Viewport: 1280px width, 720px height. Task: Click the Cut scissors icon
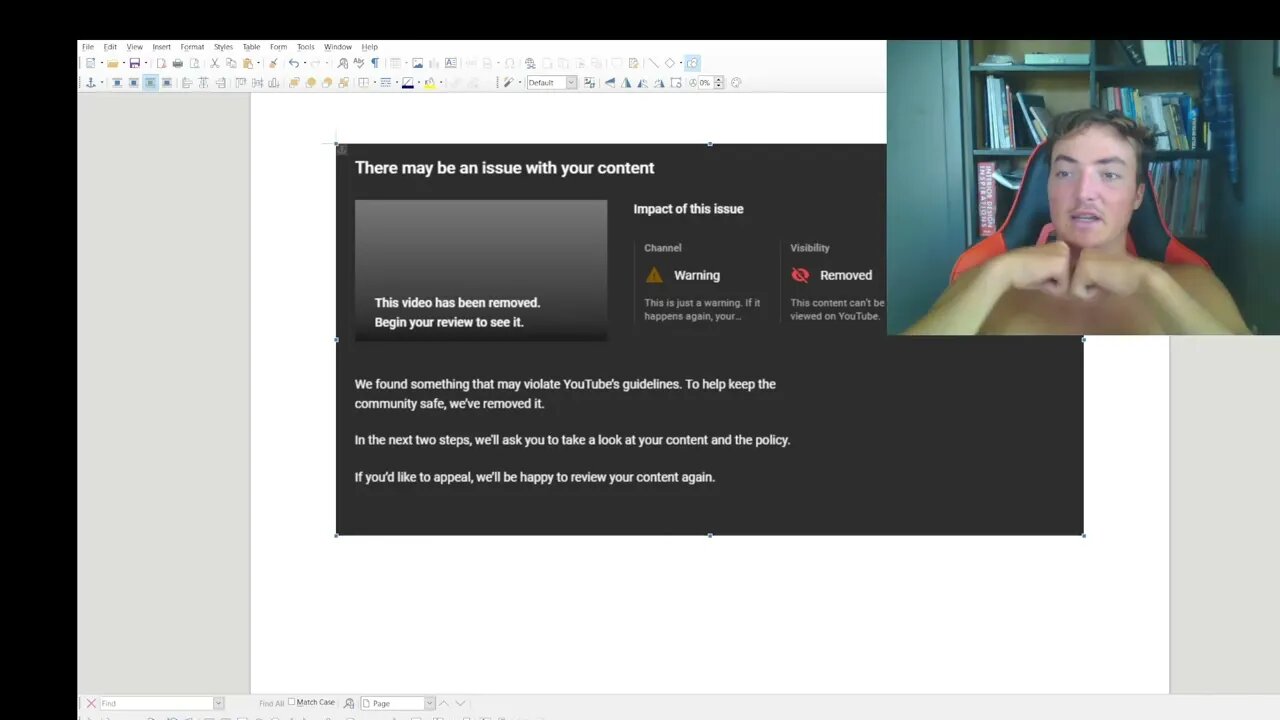click(x=214, y=63)
